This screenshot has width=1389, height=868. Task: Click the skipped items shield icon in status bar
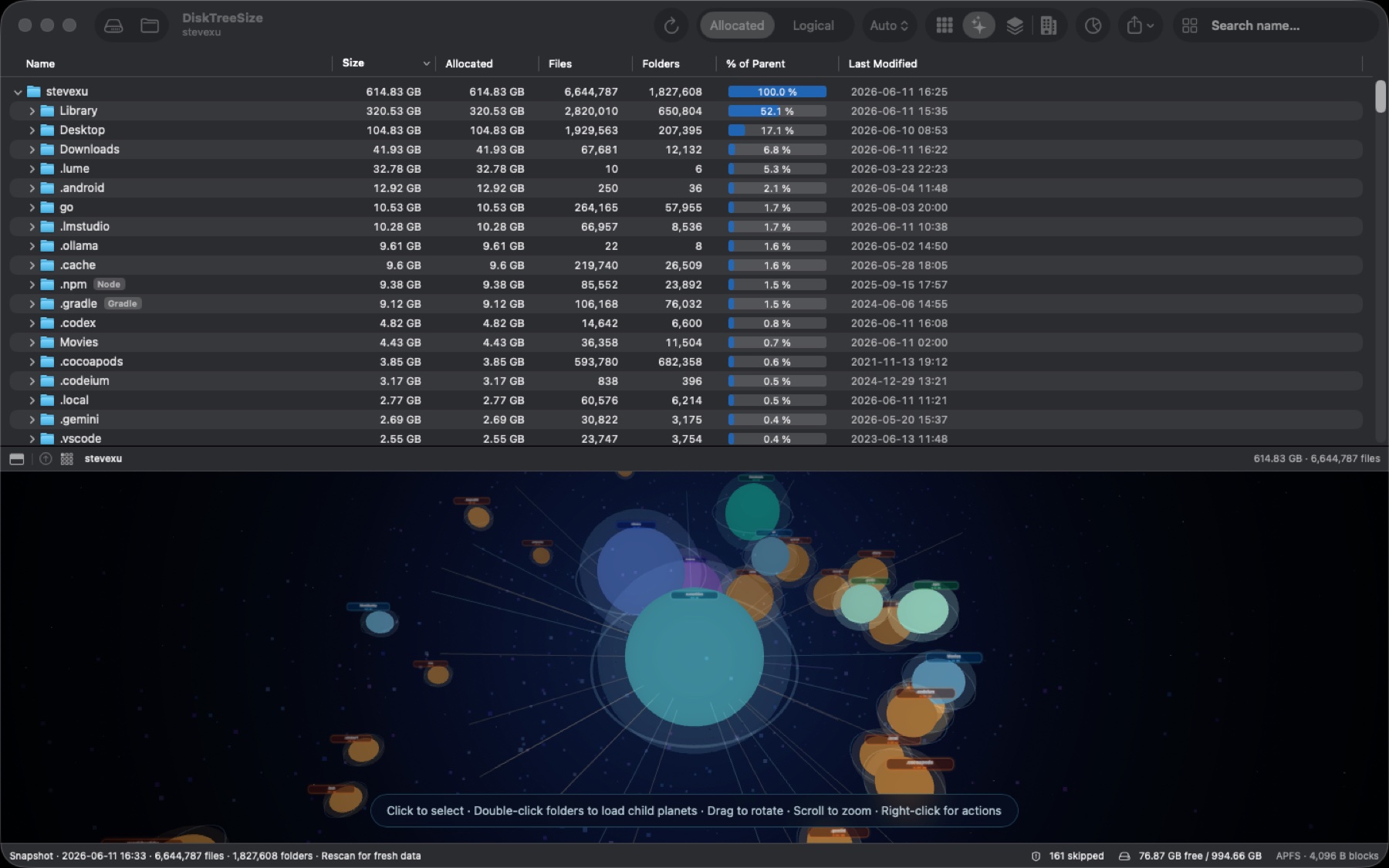point(1036,856)
